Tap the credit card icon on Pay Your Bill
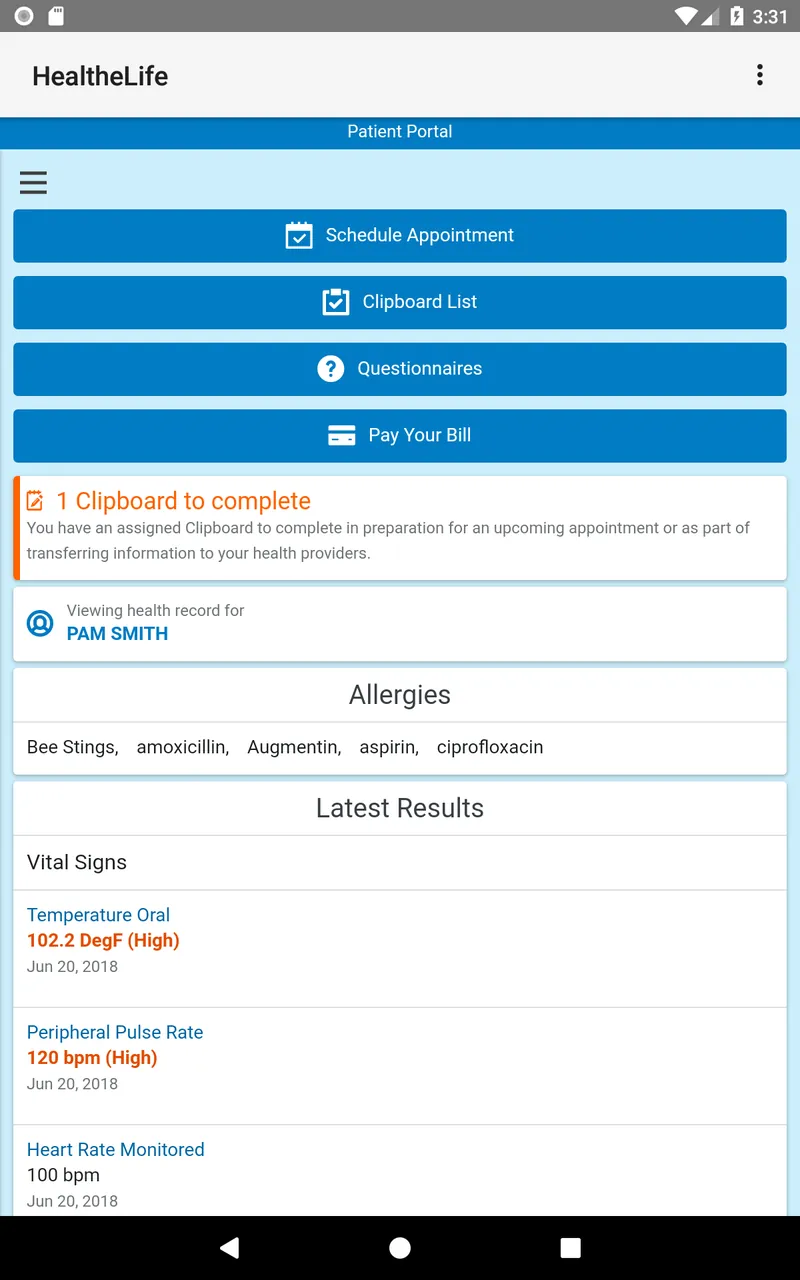 click(341, 435)
